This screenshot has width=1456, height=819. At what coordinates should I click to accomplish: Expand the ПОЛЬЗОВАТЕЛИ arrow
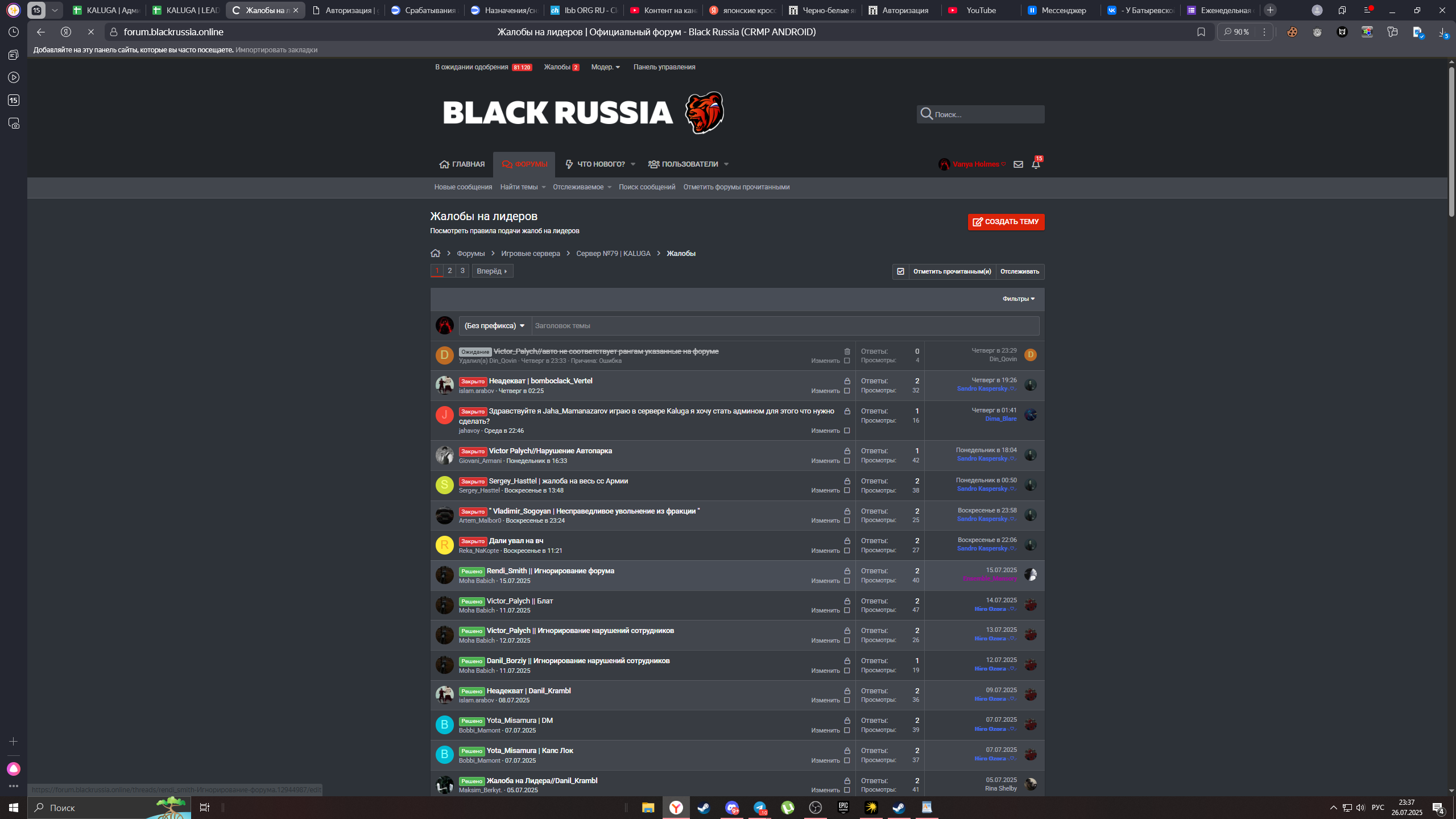pos(726,164)
